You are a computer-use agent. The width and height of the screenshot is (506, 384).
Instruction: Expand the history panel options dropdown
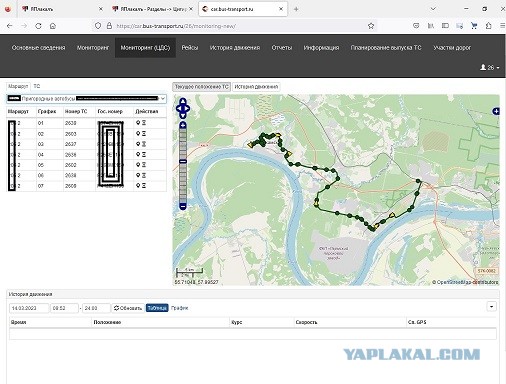(x=492, y=306)
